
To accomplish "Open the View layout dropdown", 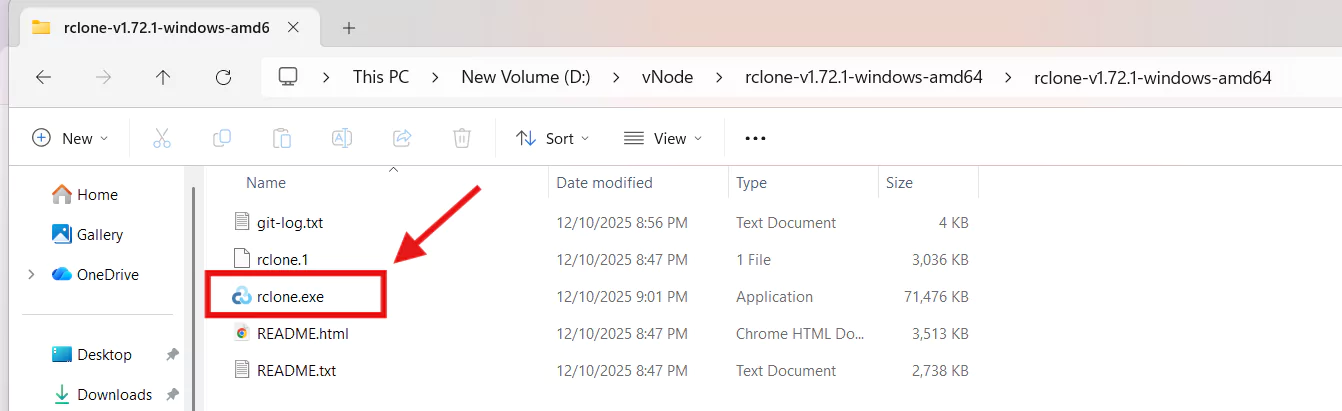I will (662, 138).
